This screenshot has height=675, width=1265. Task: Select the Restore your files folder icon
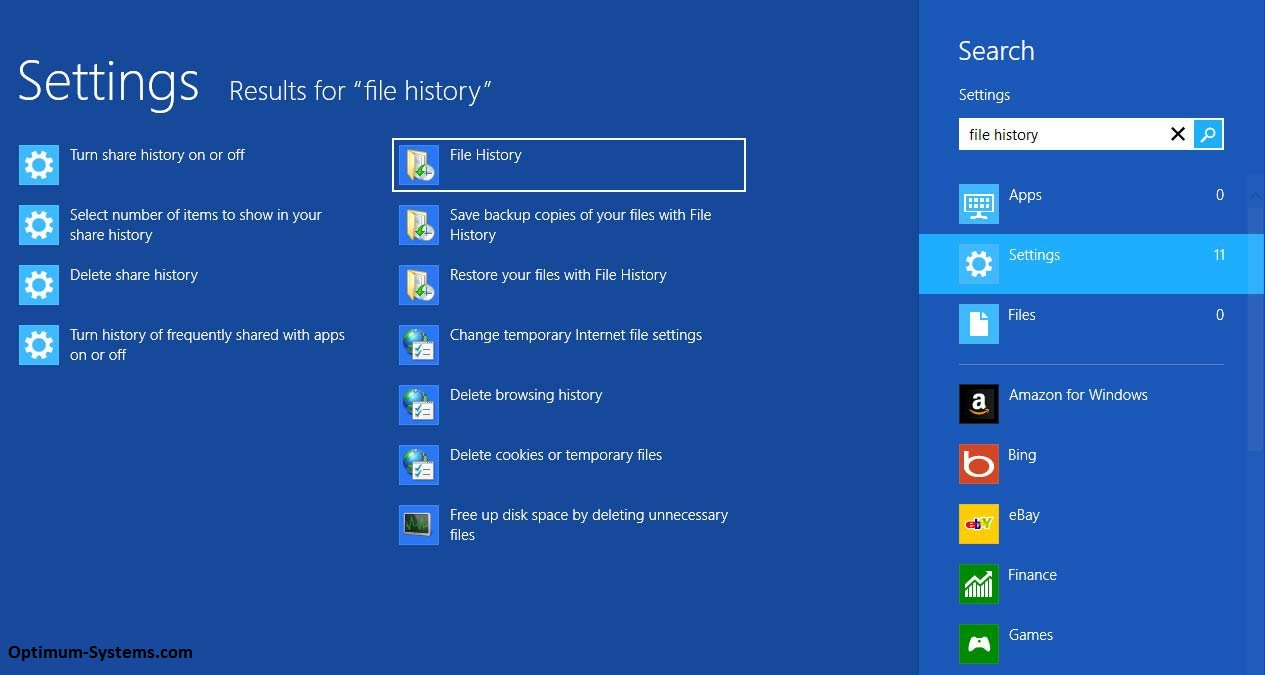tap(419, 284)
